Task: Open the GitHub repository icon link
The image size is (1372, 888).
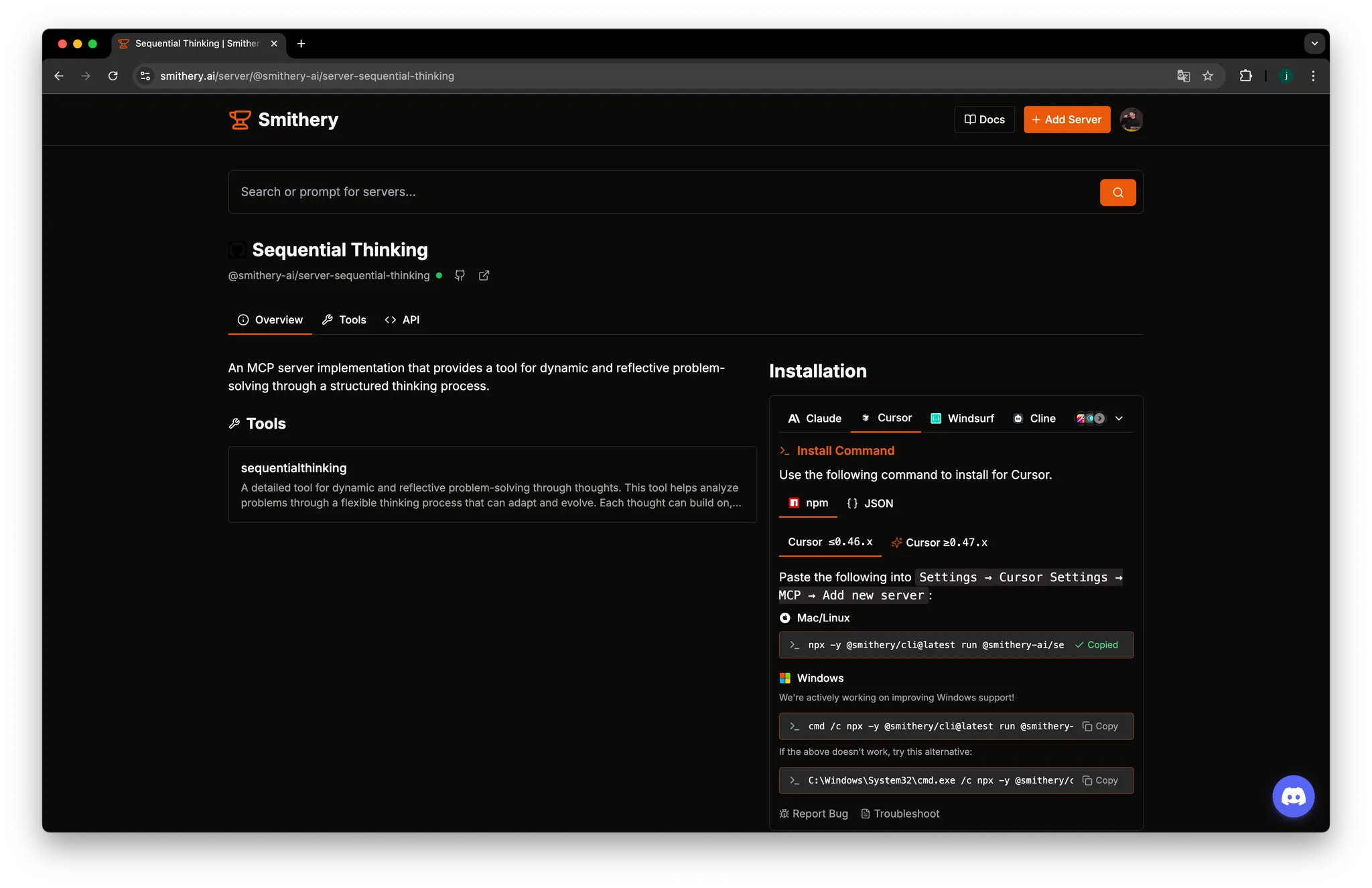Action: [x=460, y=276]
